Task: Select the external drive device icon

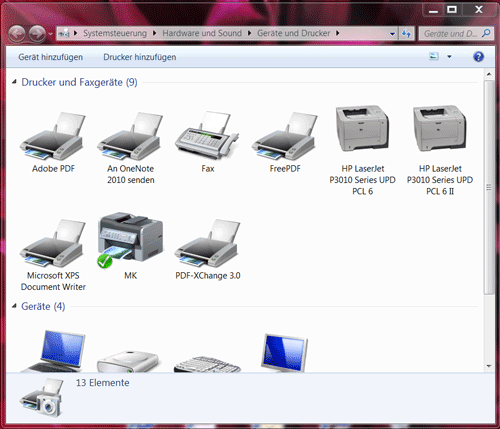Action: coord(128,361)
